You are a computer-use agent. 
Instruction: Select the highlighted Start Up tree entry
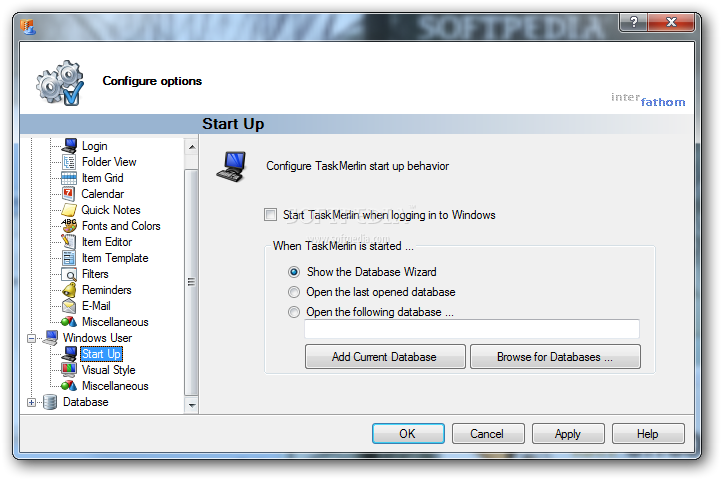coord(101,354)
